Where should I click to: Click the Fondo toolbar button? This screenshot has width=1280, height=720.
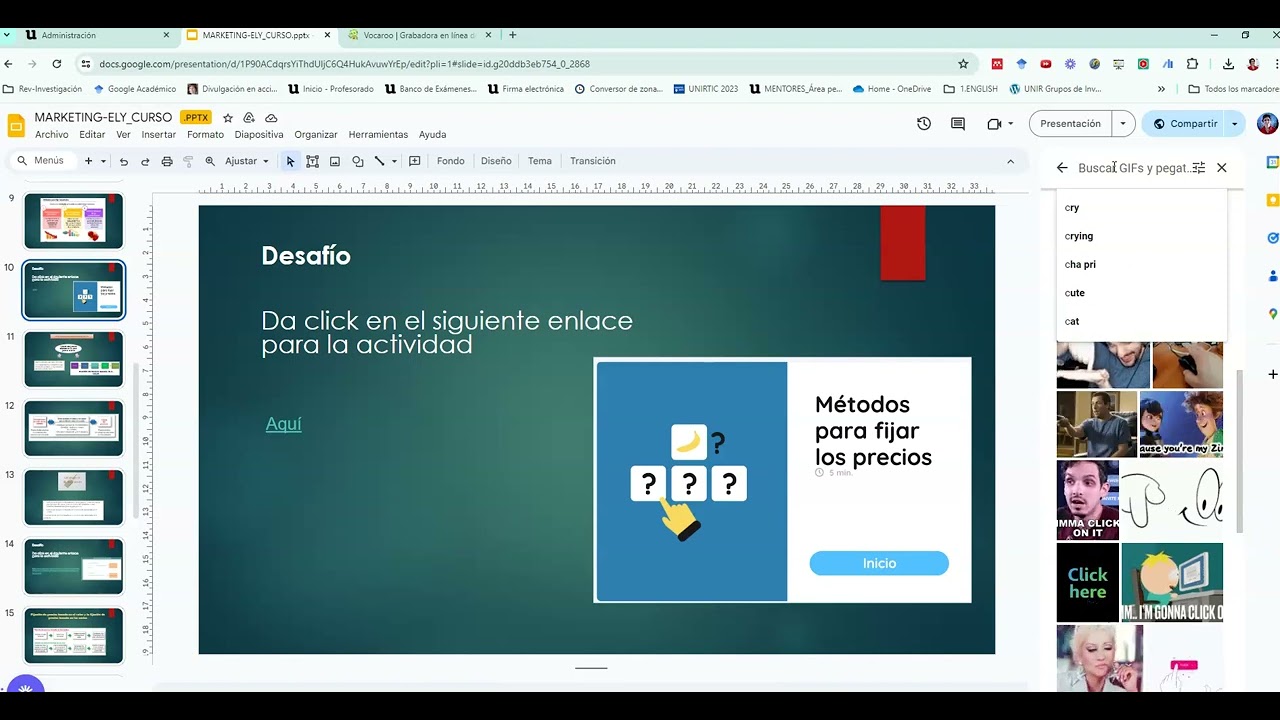pyautogui.click(x=451, y=161)
